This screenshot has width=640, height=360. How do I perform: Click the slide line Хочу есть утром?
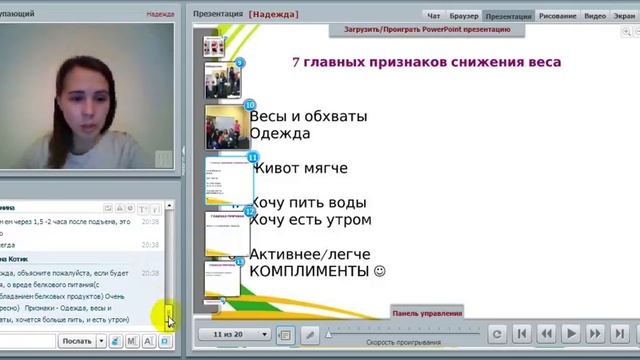pyautogui.click(x=311, y=220)
